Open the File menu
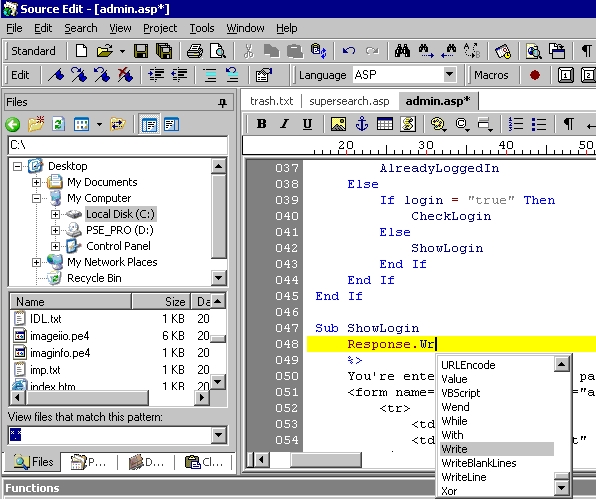The height and width of the screenshot is (499, 596). tap(14, 29)
